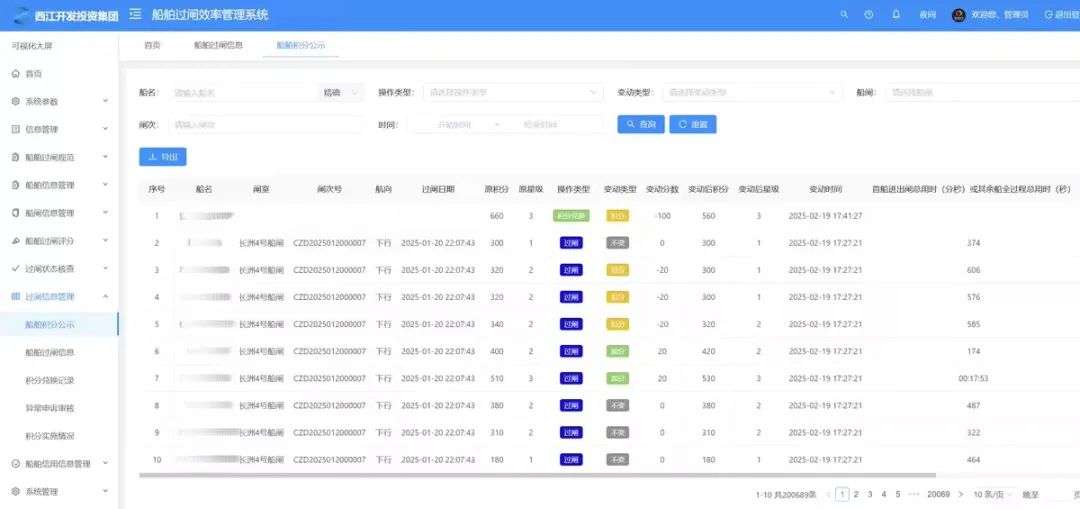Image resolution: width=1080 pixels, height=509 pixels.
Task: Open the 操作类型 dropdown
Action: [513, 93]
